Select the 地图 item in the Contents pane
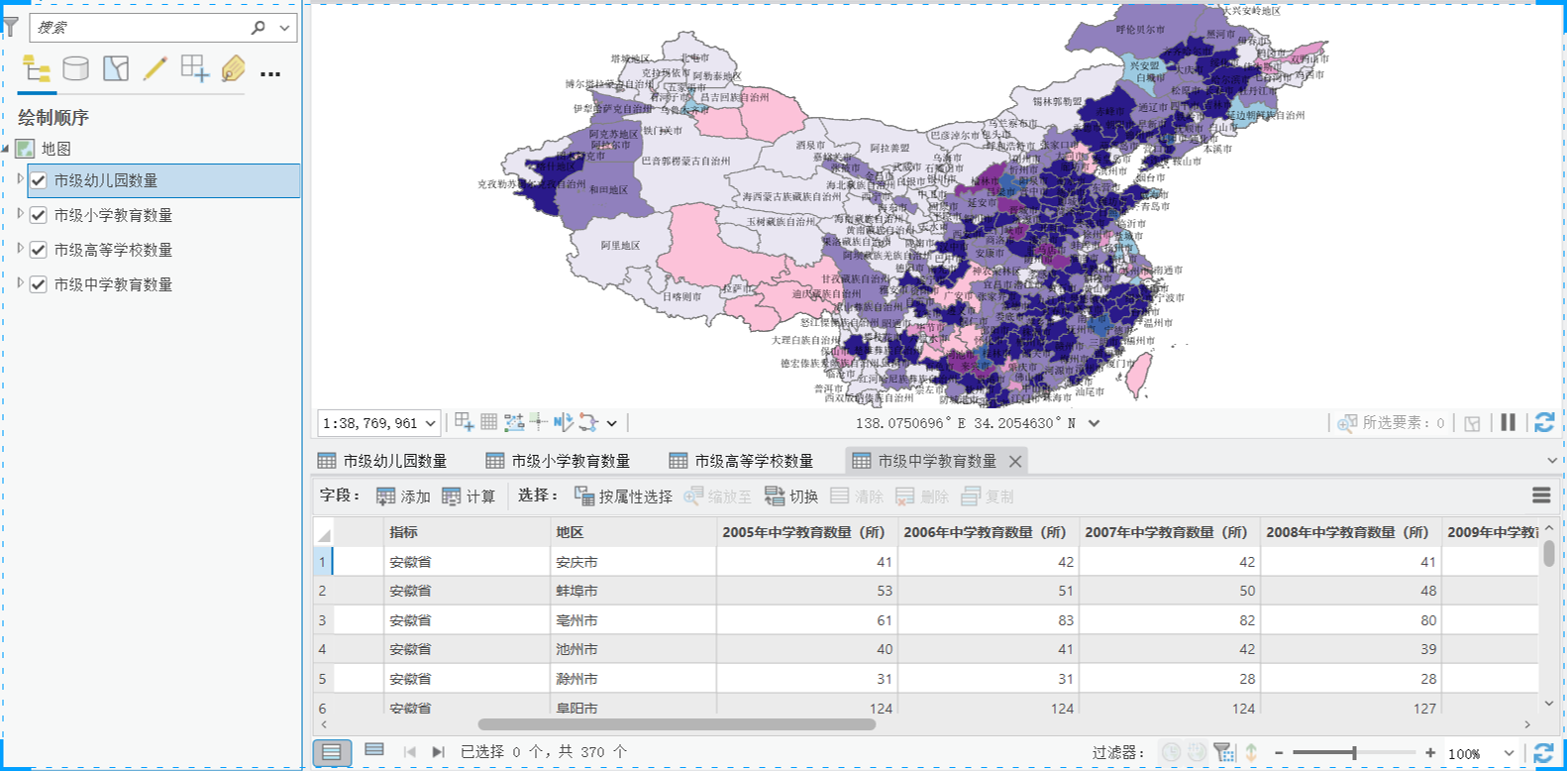1568x771 pixels. click(x=56, y=149)
